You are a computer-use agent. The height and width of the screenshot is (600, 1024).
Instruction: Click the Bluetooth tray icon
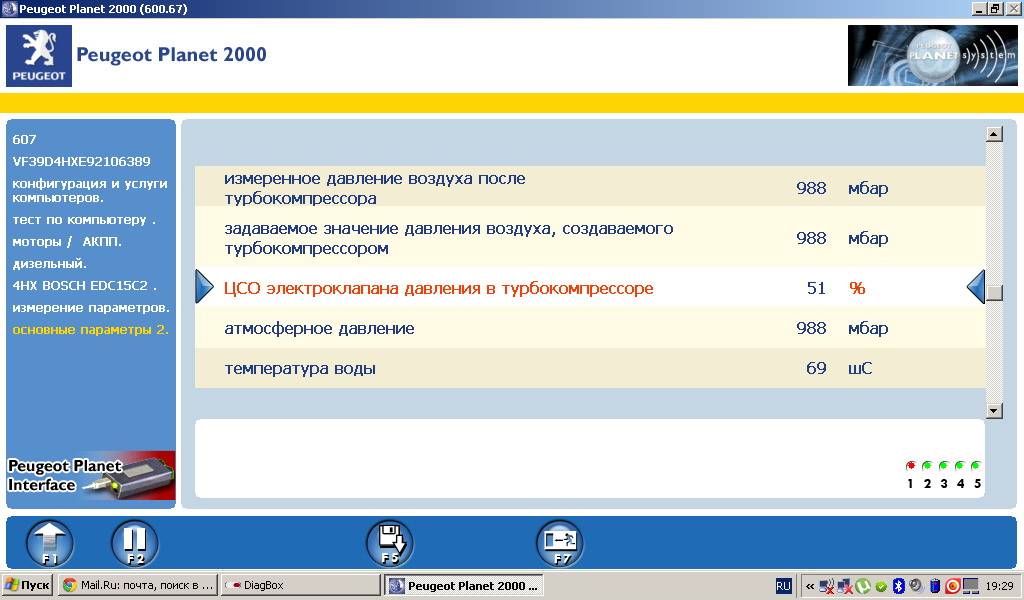coord(898,586)
